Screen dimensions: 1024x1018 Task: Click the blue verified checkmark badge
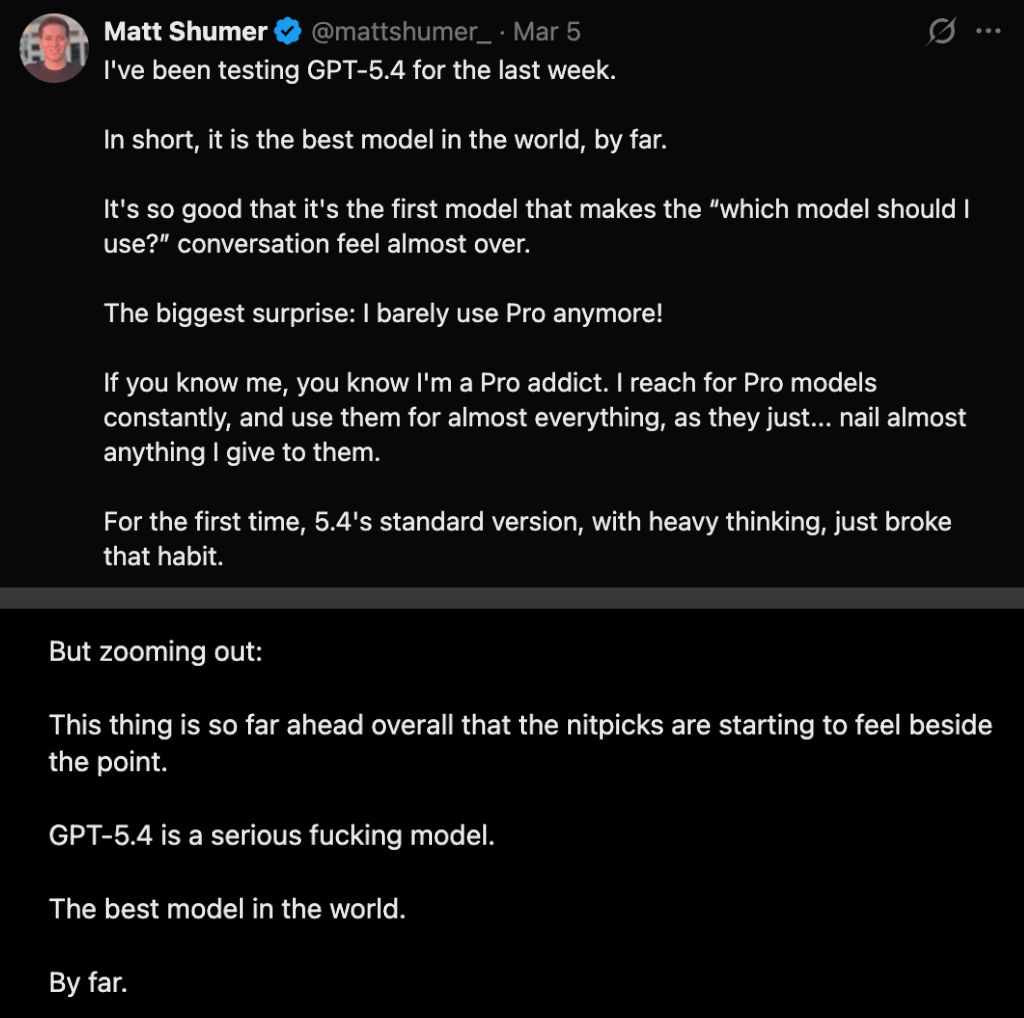289,32
